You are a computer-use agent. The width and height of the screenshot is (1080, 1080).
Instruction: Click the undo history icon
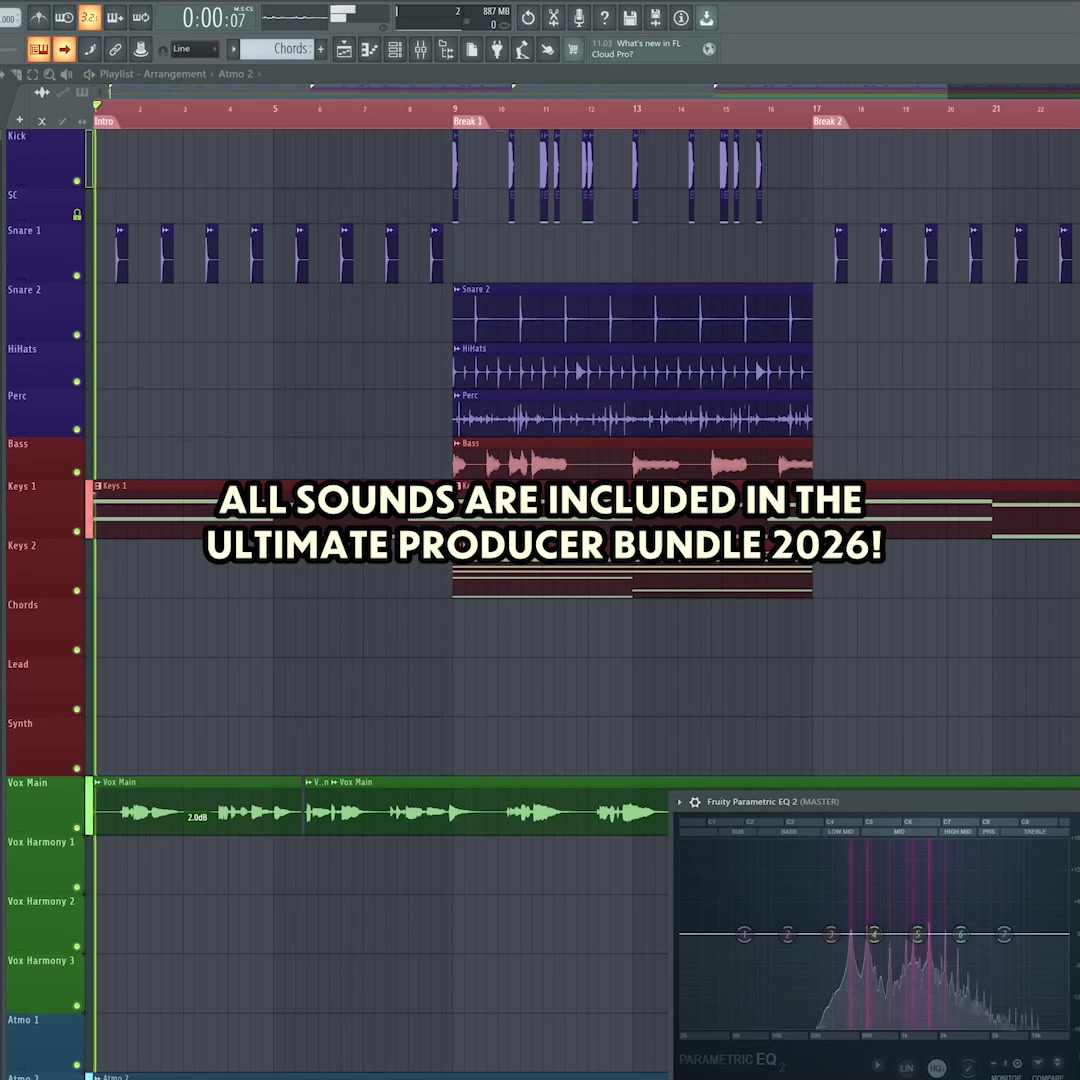pos(528,17)
